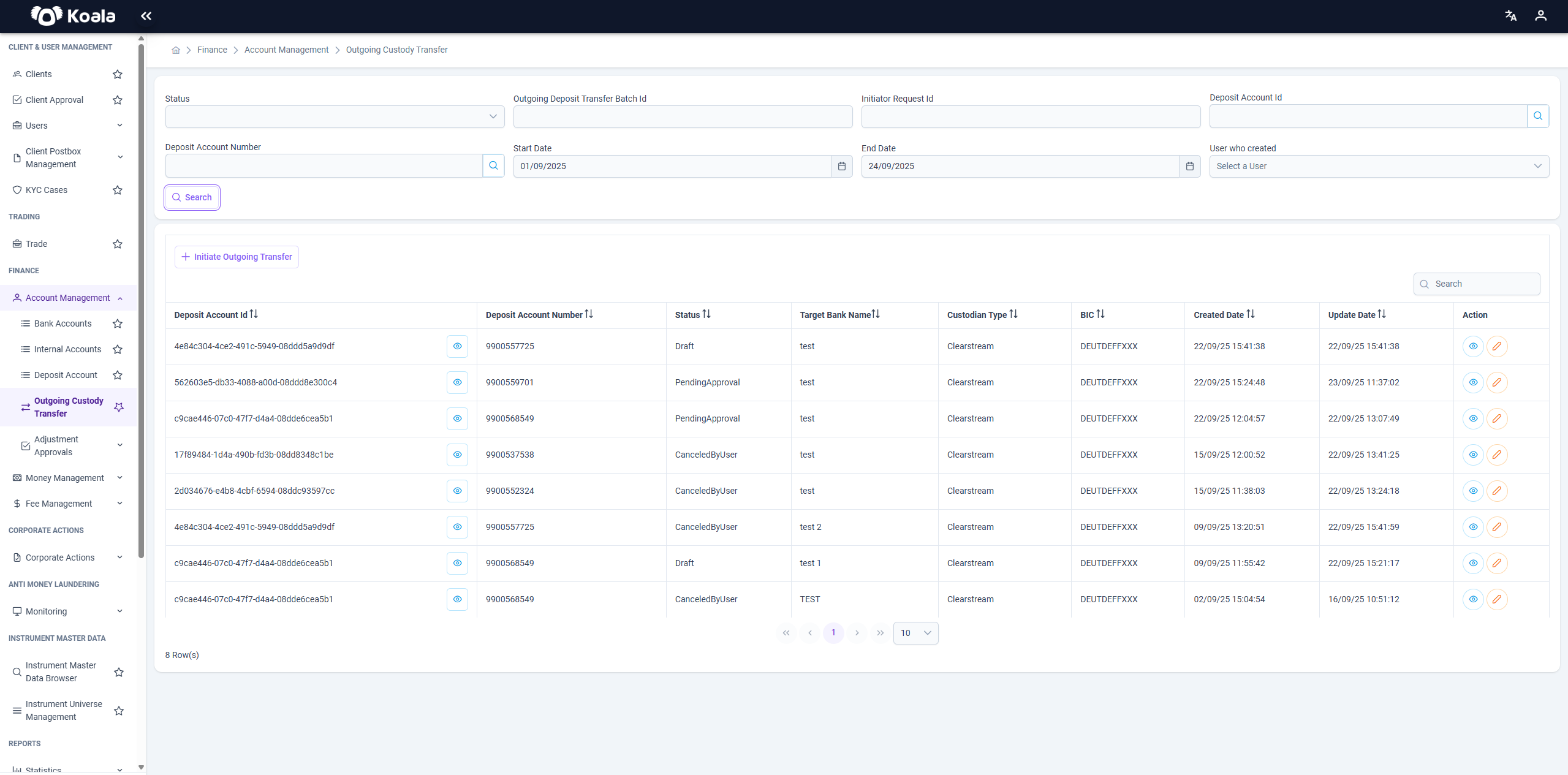
Task: Open the User who created dropdown
Action: click(x=1379, y=166)
